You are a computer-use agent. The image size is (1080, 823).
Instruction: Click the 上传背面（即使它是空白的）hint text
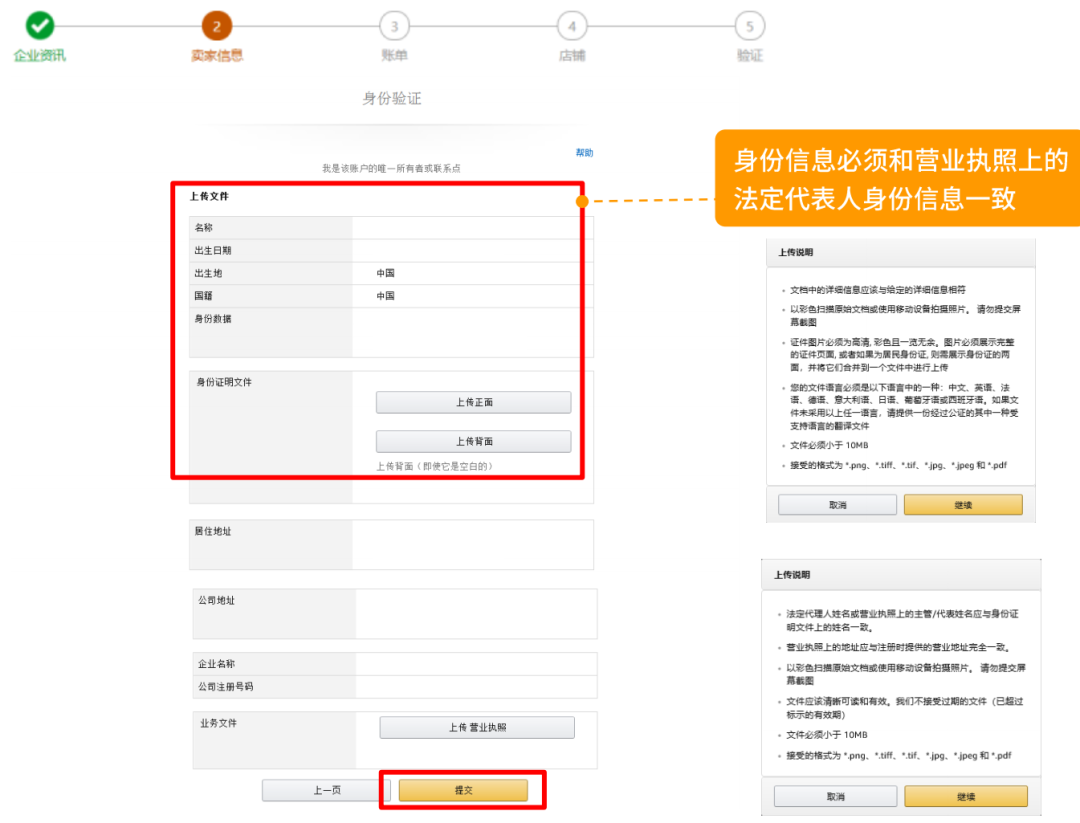click(x=435, y=466)
